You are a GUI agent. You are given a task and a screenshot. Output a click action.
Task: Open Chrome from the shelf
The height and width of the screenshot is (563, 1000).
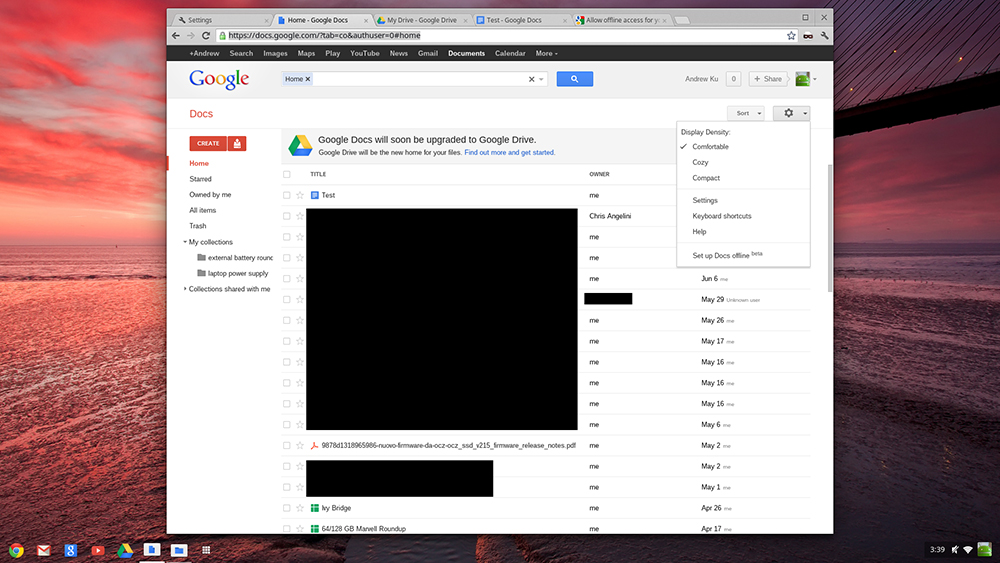tap(16, 550)
